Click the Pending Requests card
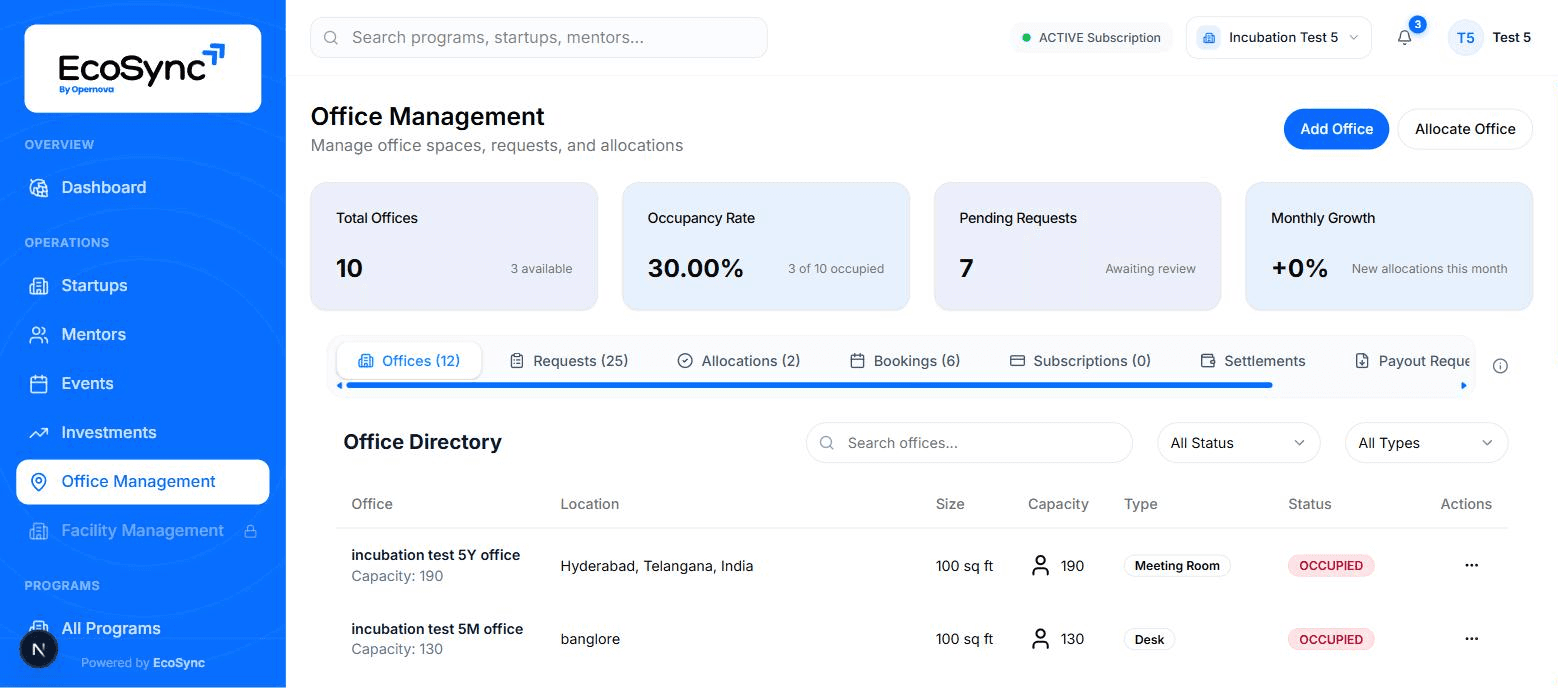 1077,246
